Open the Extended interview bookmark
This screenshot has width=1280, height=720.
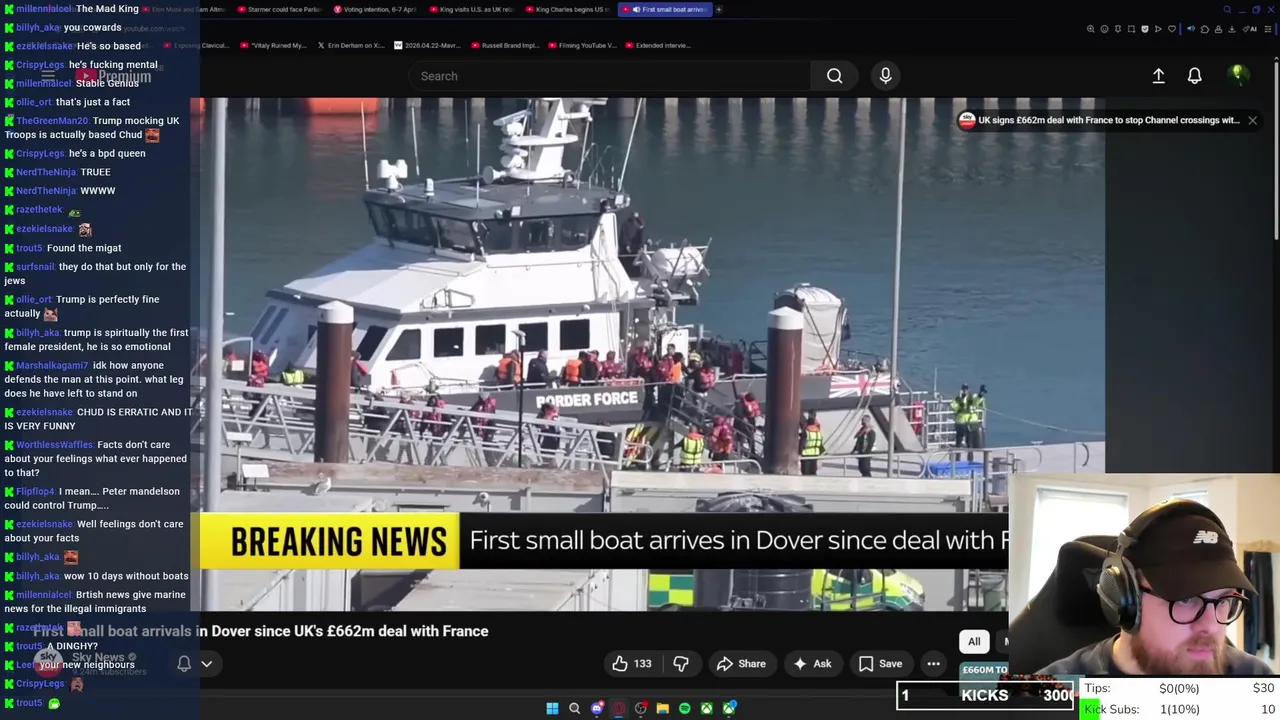click(656, 45)
